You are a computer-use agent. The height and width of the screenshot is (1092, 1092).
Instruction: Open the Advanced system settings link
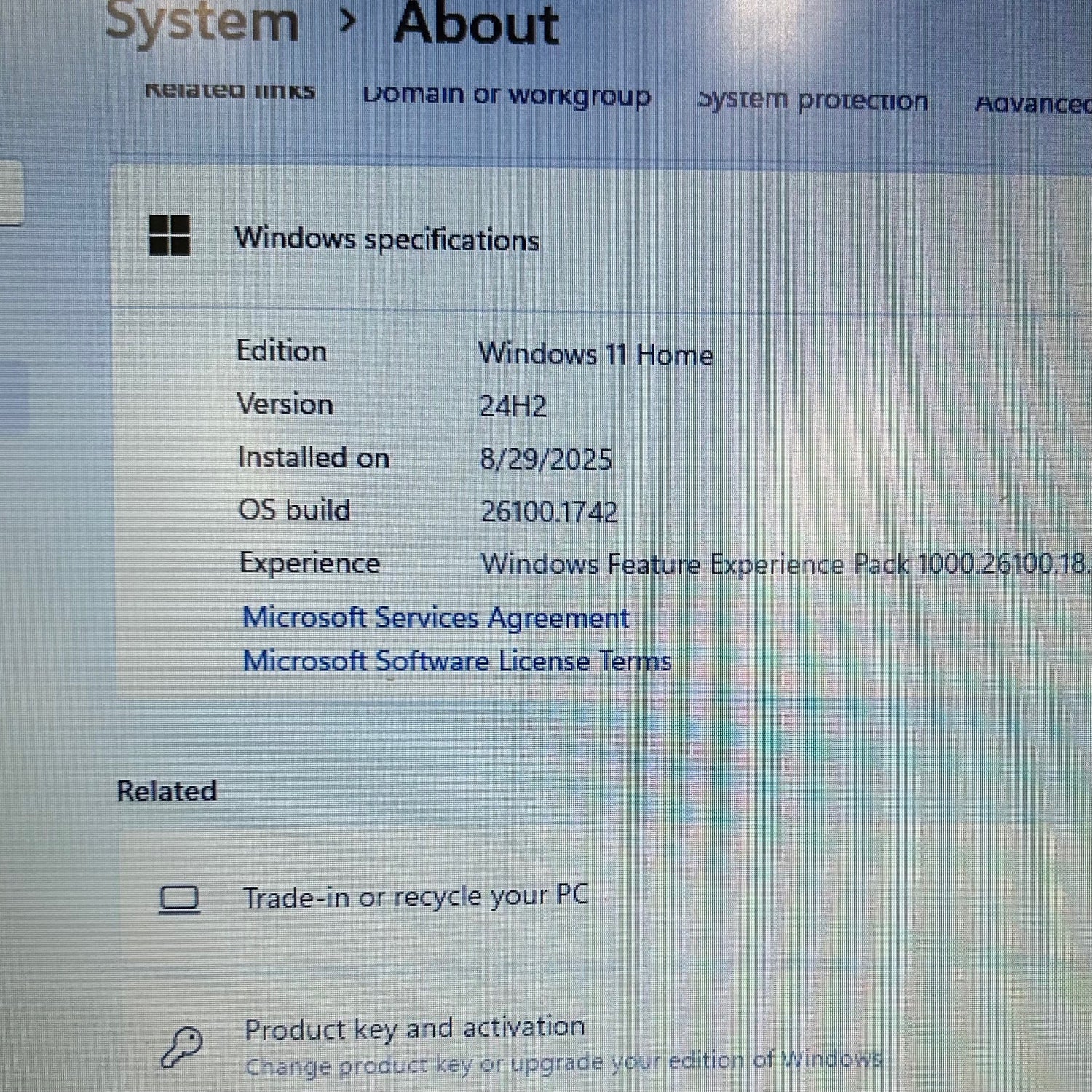pos(1032,104)
